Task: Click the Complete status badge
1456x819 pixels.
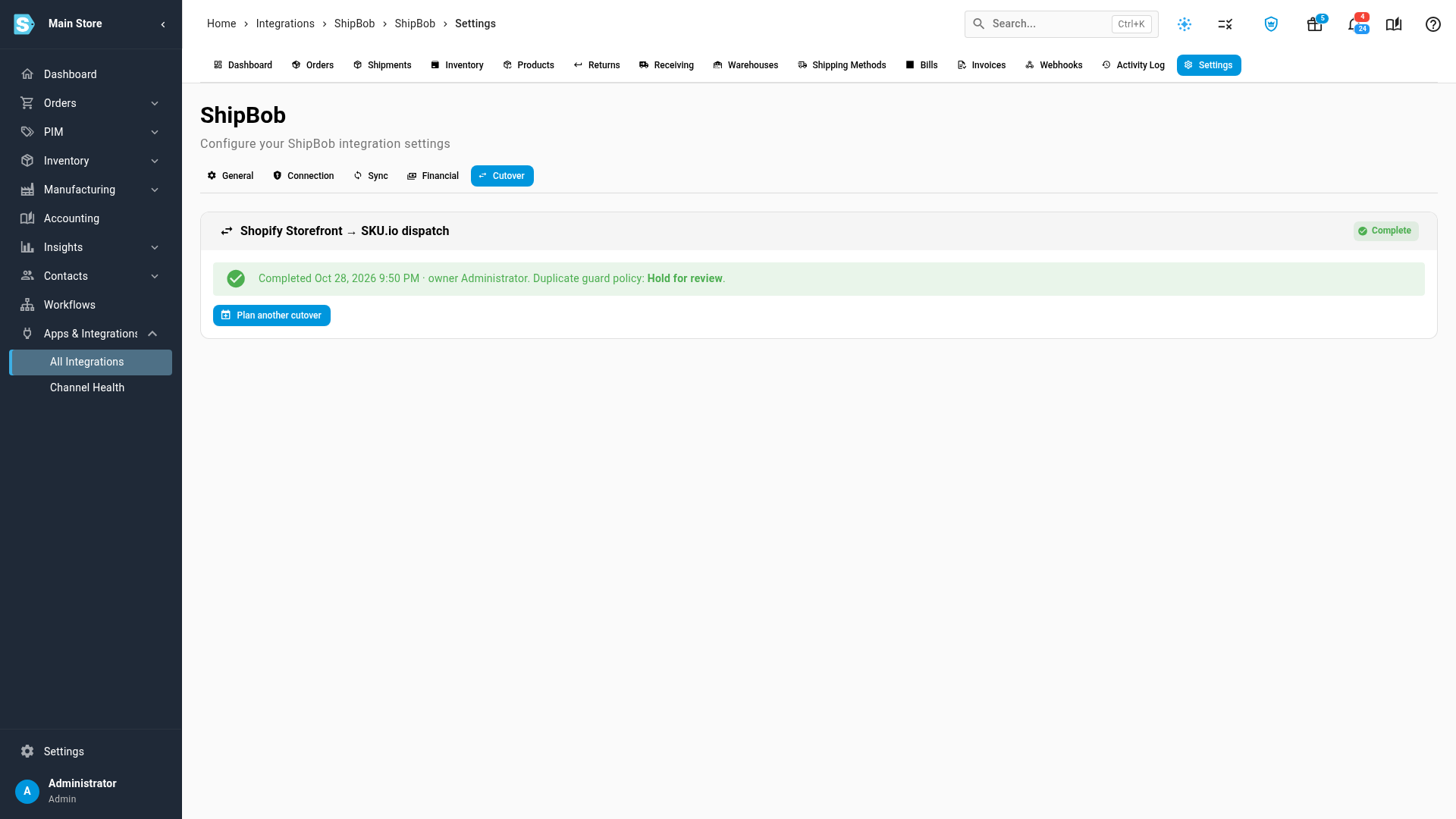Action: (x=1385, y=231)
